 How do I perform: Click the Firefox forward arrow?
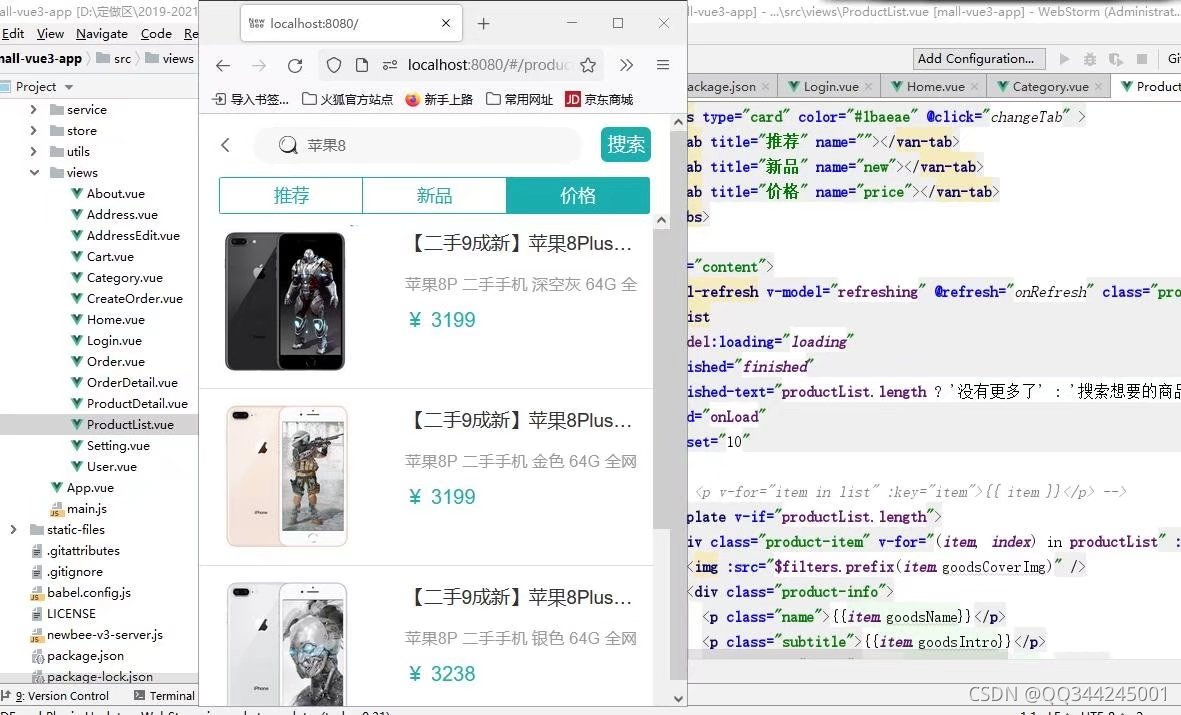coord(259,66)
